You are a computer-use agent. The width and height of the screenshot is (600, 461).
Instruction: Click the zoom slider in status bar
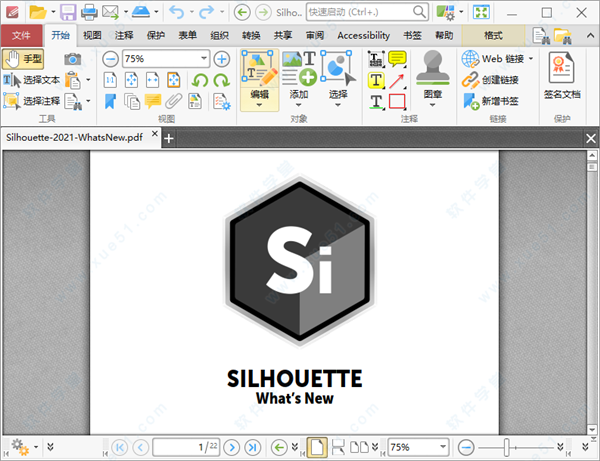[x=507, y=447]
